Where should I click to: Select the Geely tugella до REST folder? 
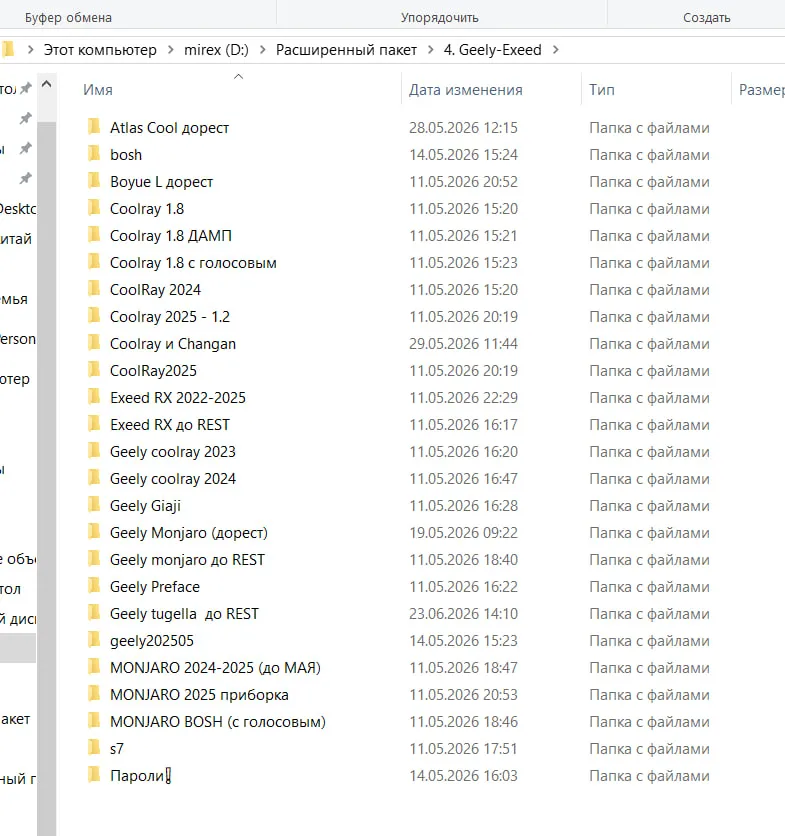tap(184, 614)
